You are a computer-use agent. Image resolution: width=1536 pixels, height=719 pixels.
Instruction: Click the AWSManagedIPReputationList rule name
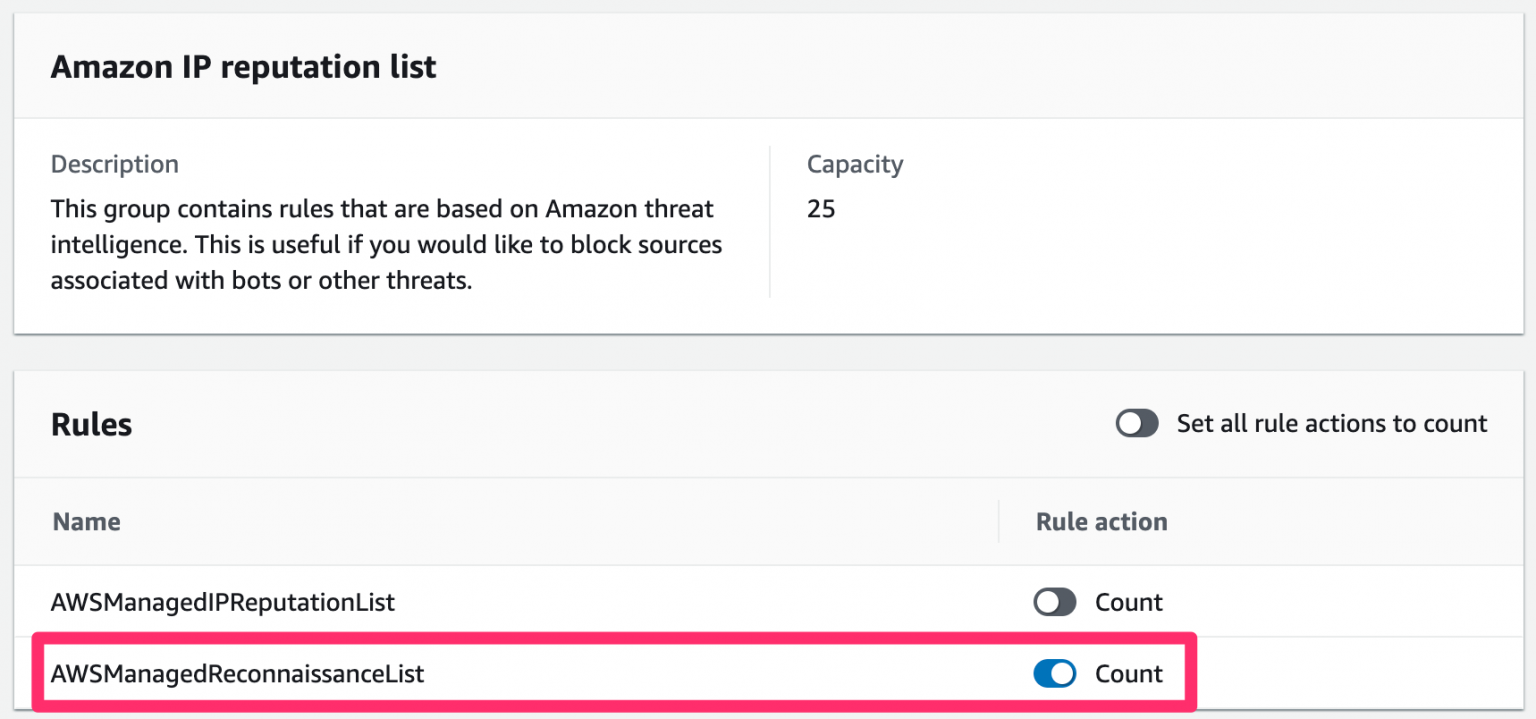[x=224, y=602]
